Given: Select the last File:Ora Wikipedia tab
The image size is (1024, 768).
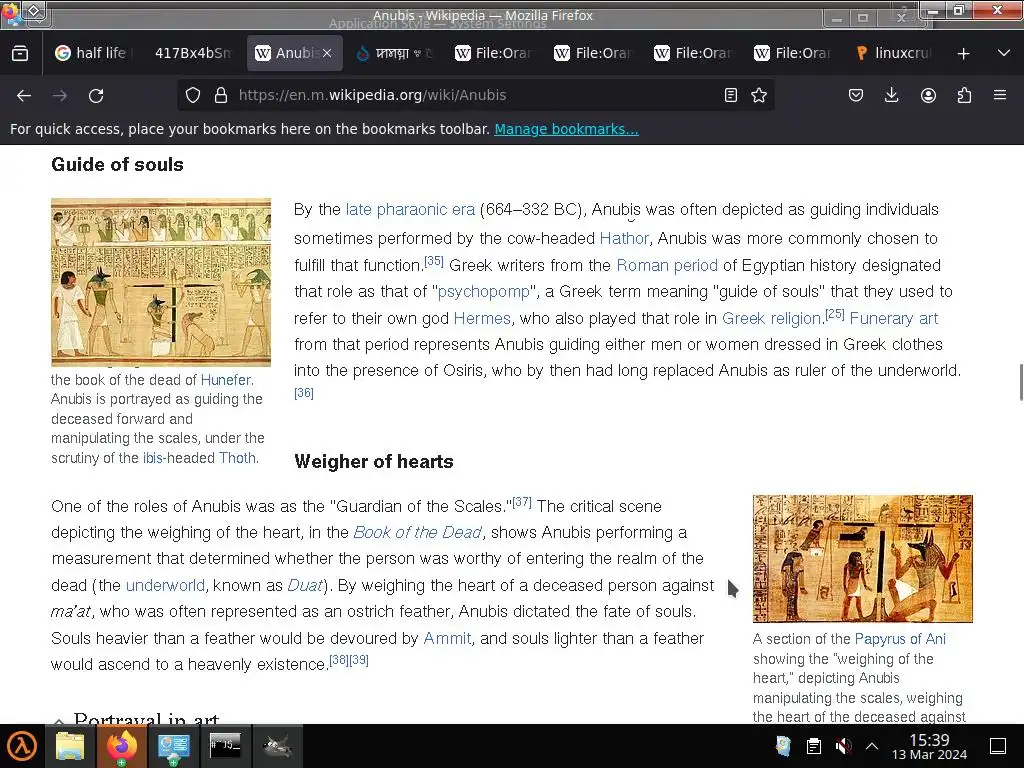Looking at the screenshot, I should [795, 53].
